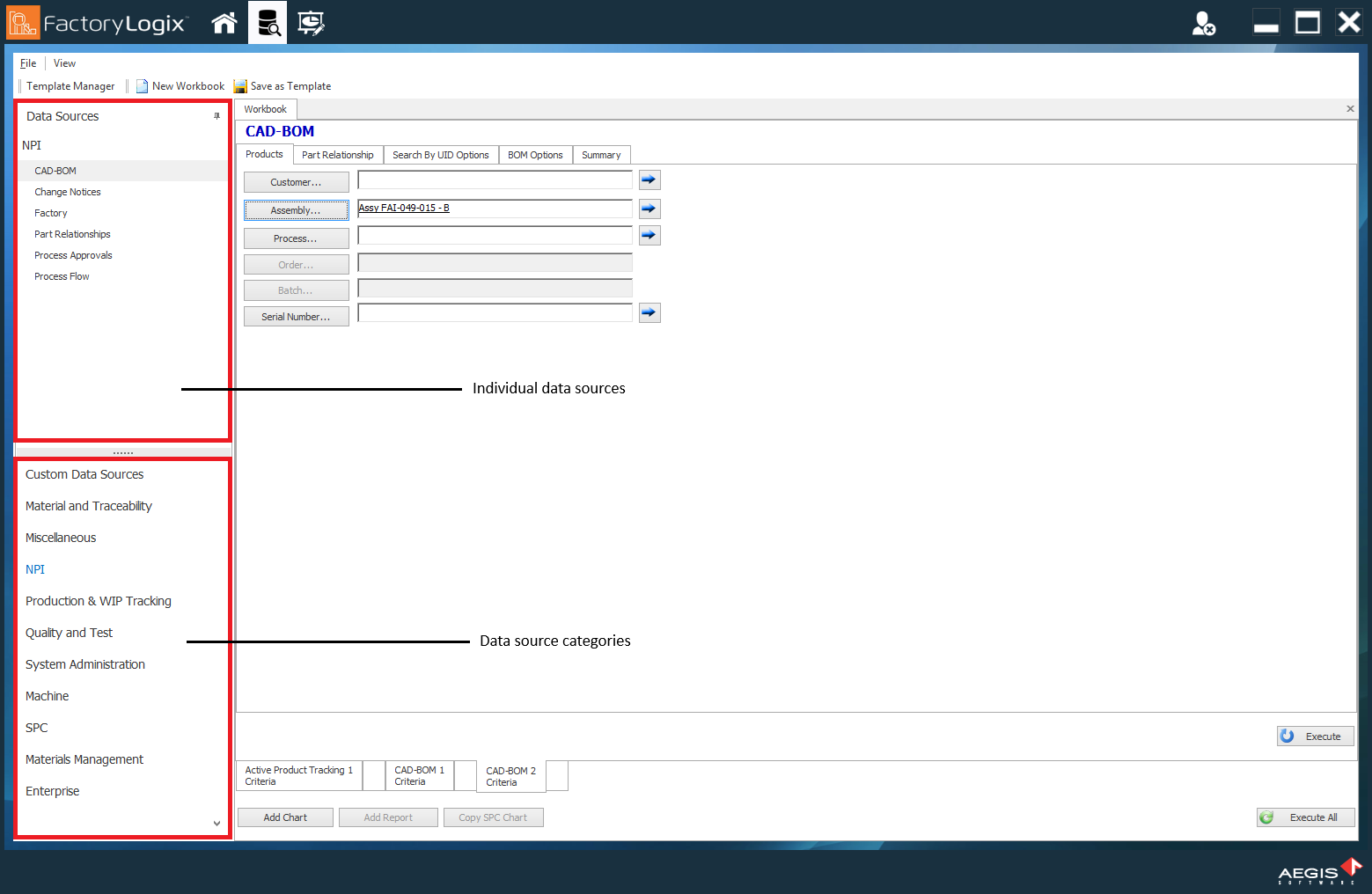Click the Execute button
This screenshot has width=1372, height=894.
1316,736
